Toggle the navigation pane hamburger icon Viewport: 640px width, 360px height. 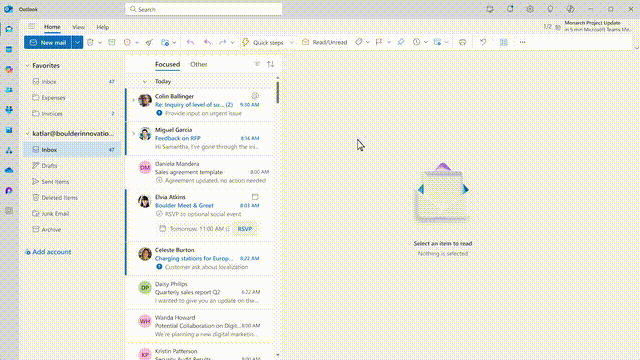pos(31,27)
